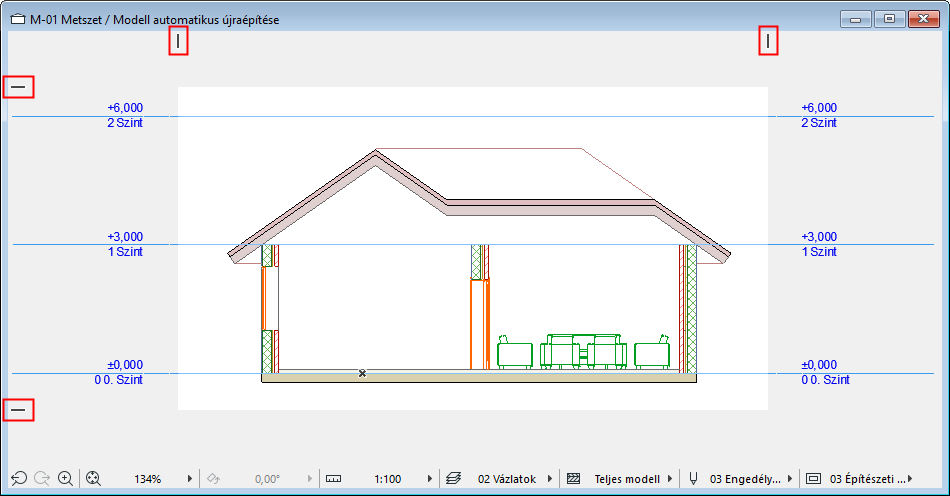Select the beige floor slab
The width and height of the screenshot is (950, 496).
pos(479,378)
